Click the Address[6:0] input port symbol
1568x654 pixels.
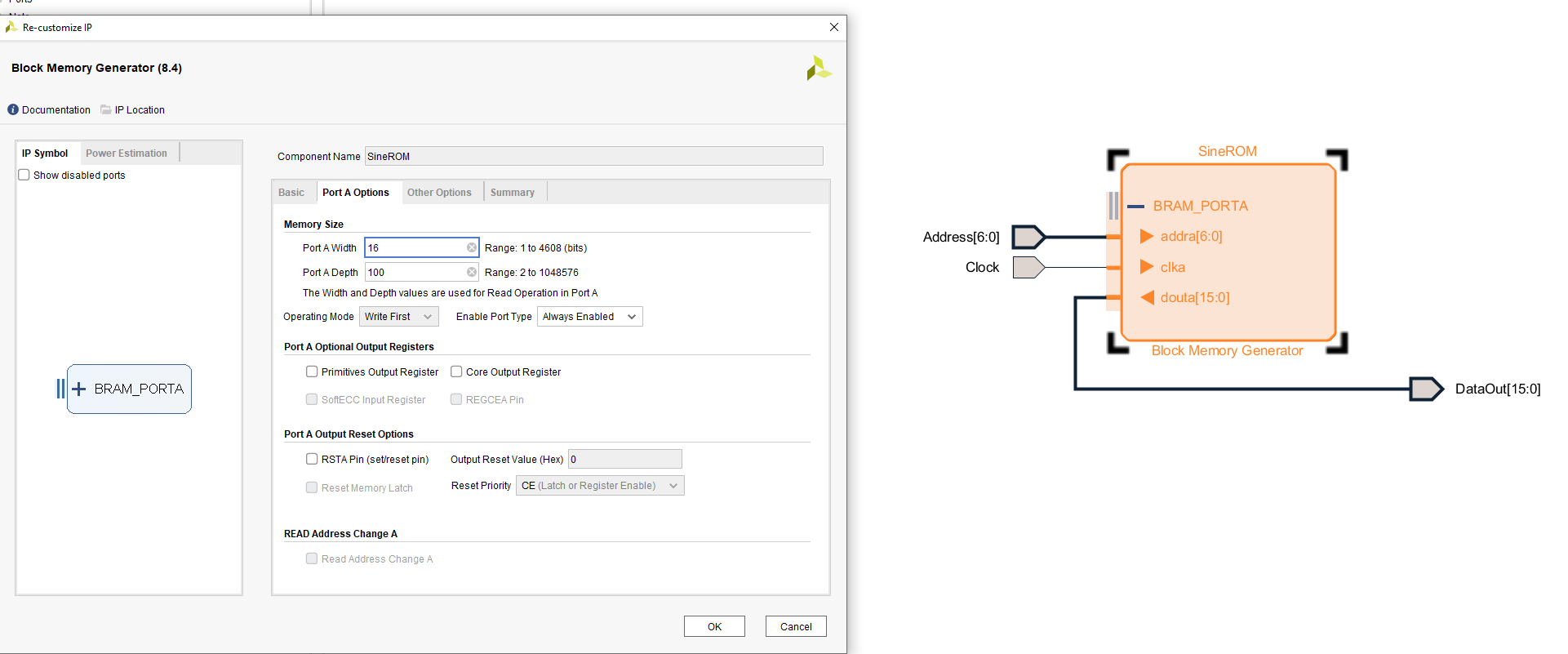[x=1028, y=237]
